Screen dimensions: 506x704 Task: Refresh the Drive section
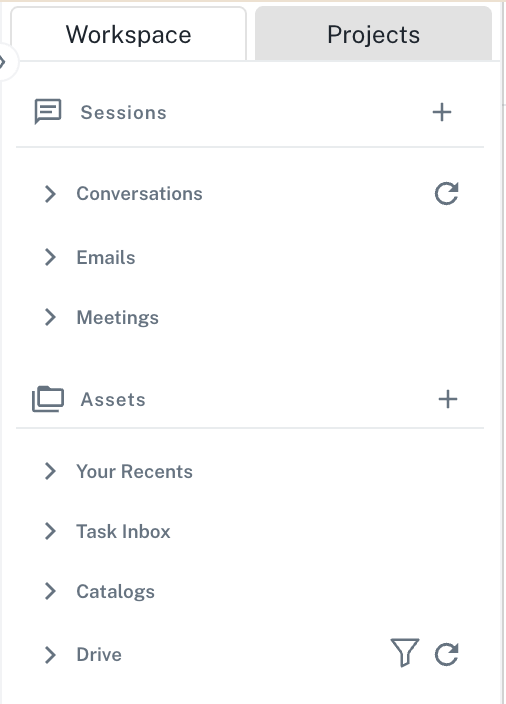coord(446,654)
